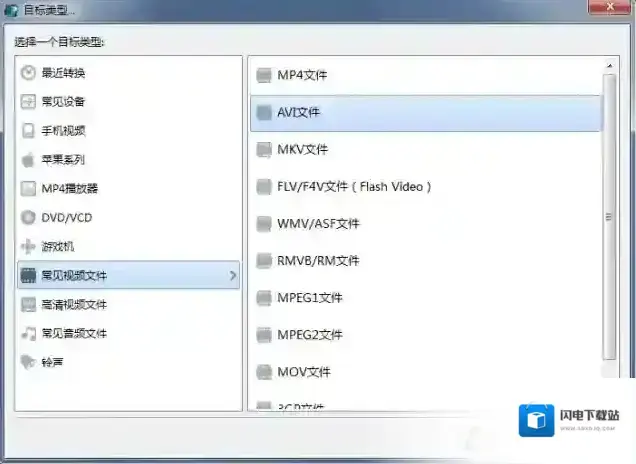Pick MKV文件 from the format list

[x=302, y=149]
